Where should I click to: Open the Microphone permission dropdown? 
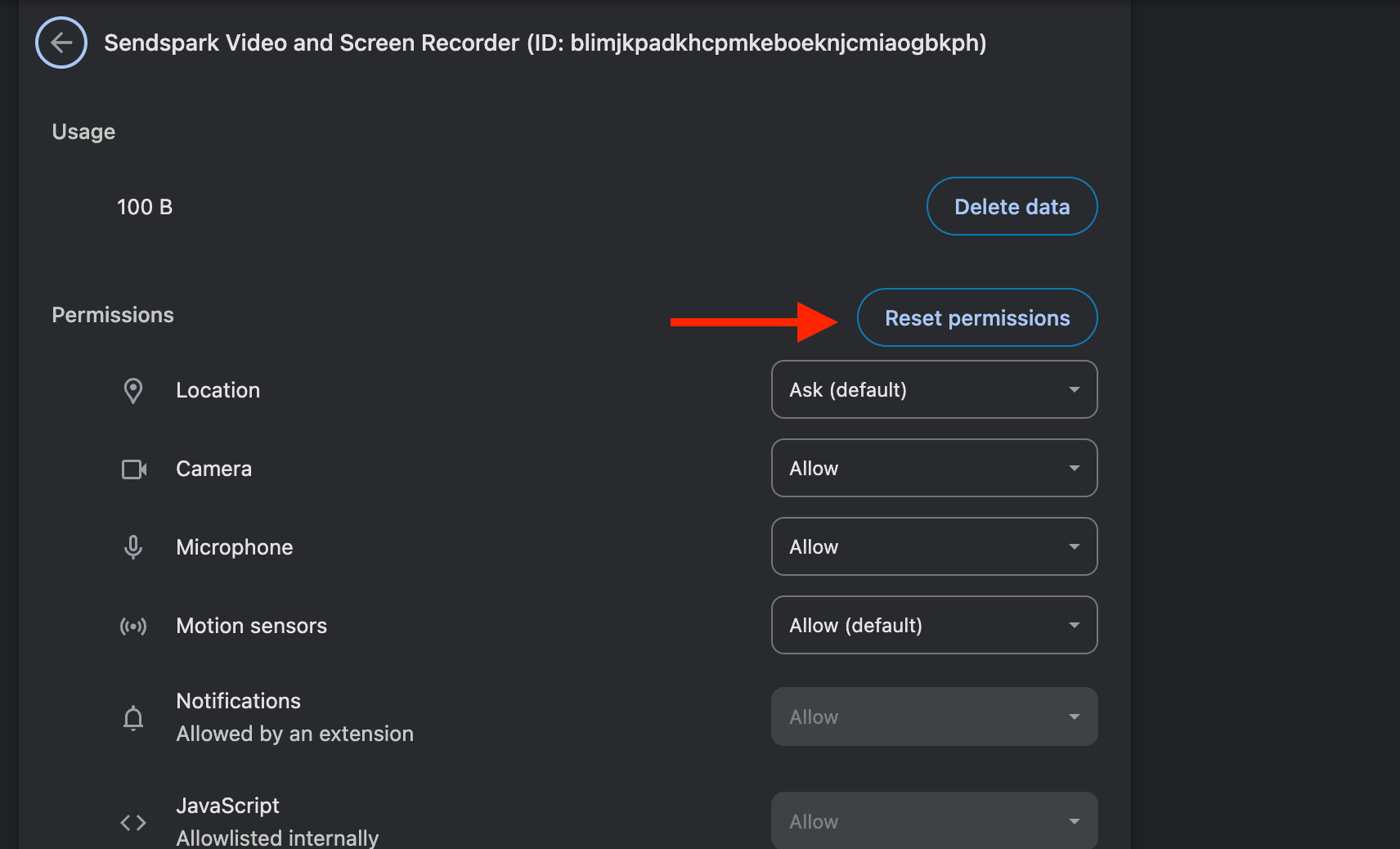(934, 546)
